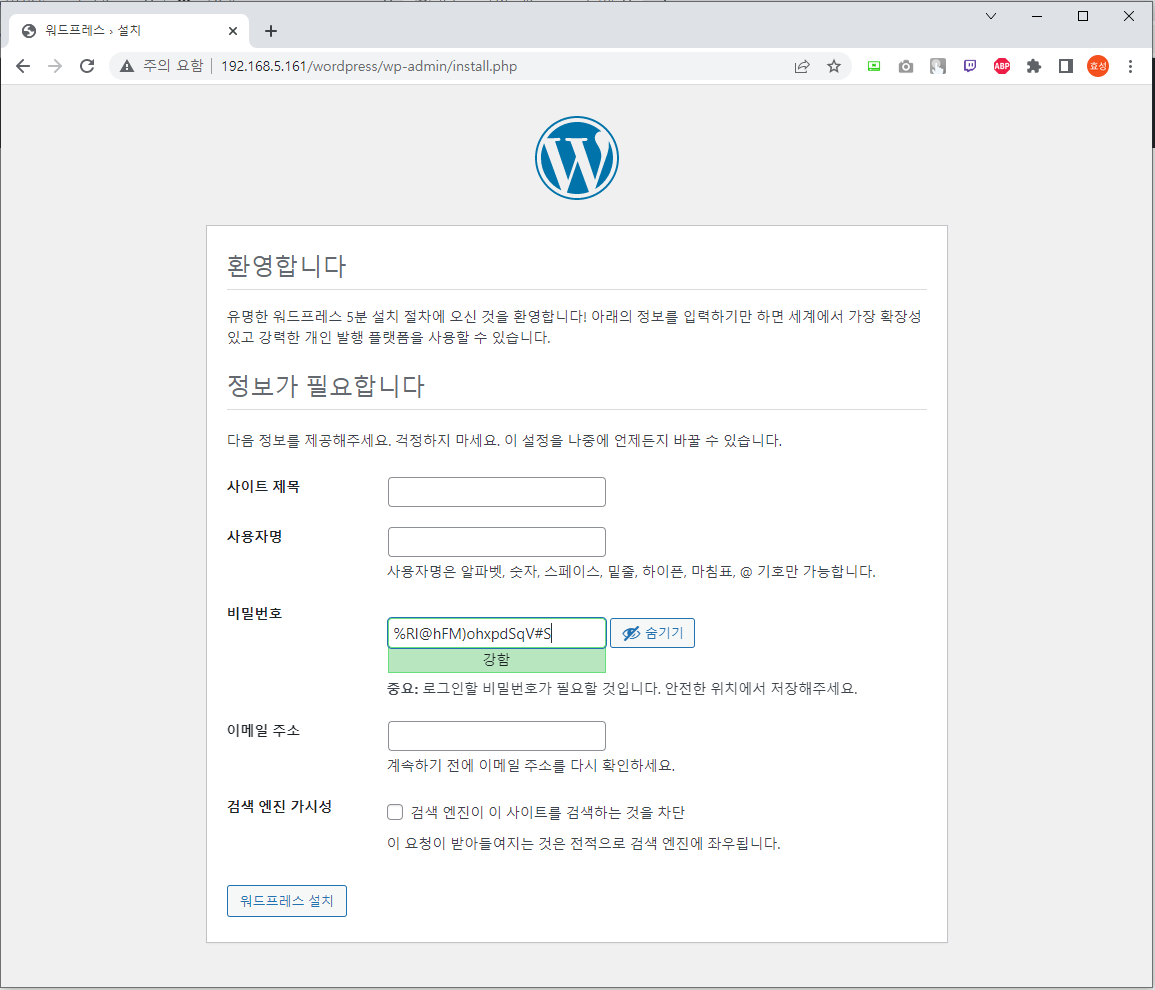The width and height of the screenshot is (1155, 990).
Task: Click the 정보가 필요합니다 heading
Action: (x=326, y=386)
